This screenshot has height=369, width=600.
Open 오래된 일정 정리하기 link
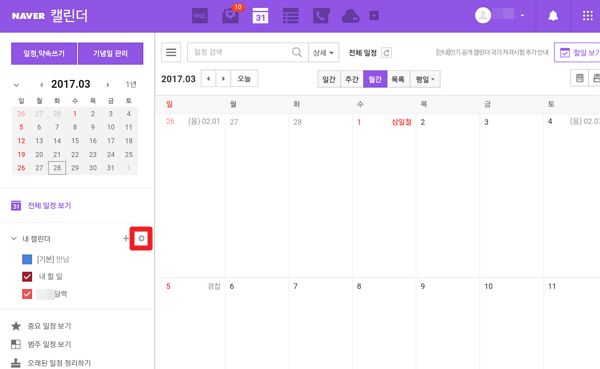pos(59,363)
